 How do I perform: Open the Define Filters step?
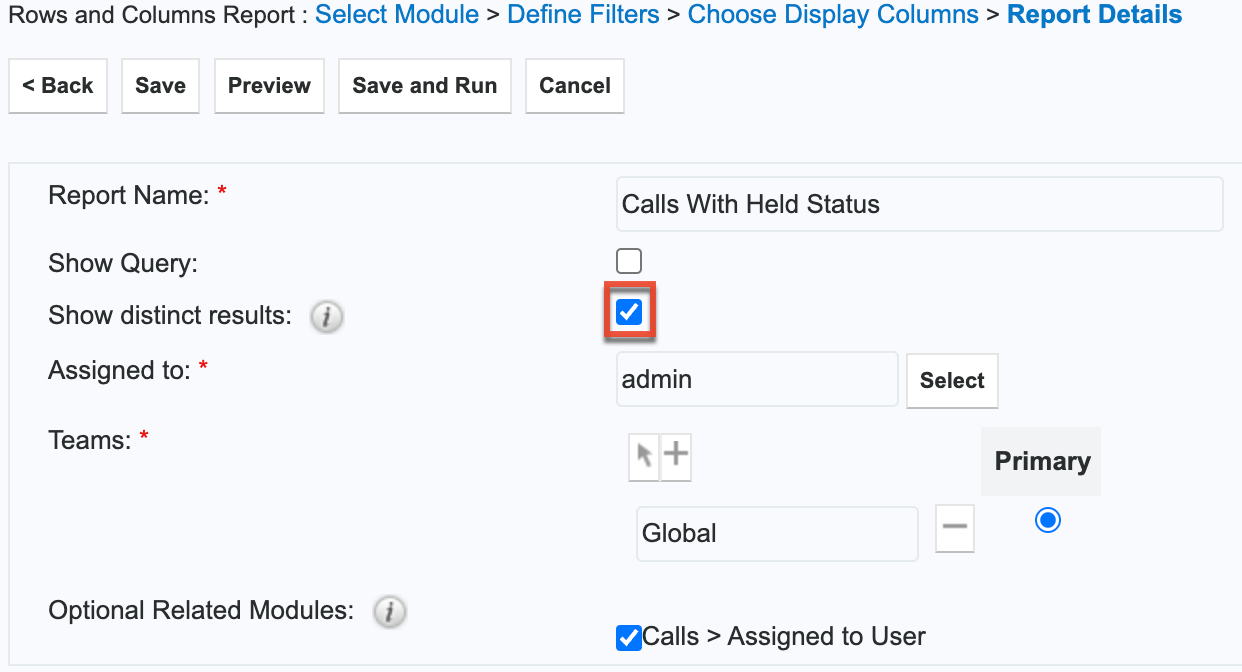point(583,15)
